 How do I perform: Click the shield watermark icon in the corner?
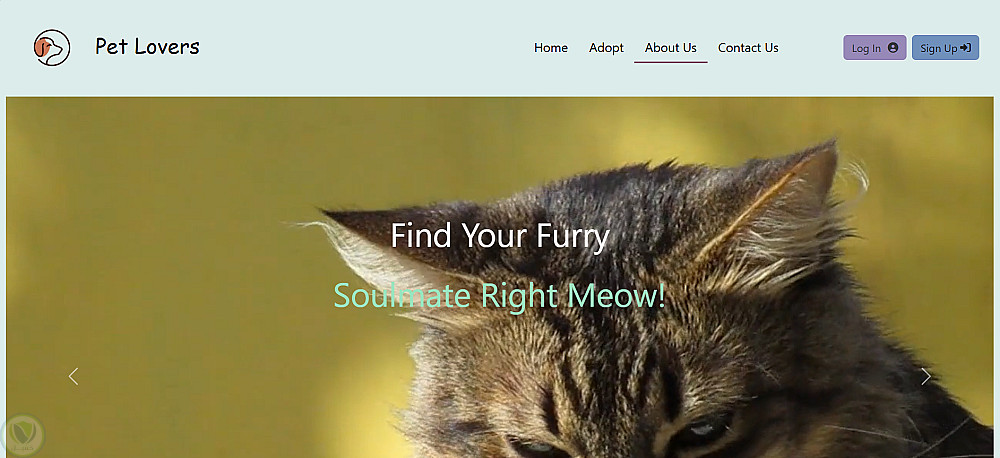(23, 436)
